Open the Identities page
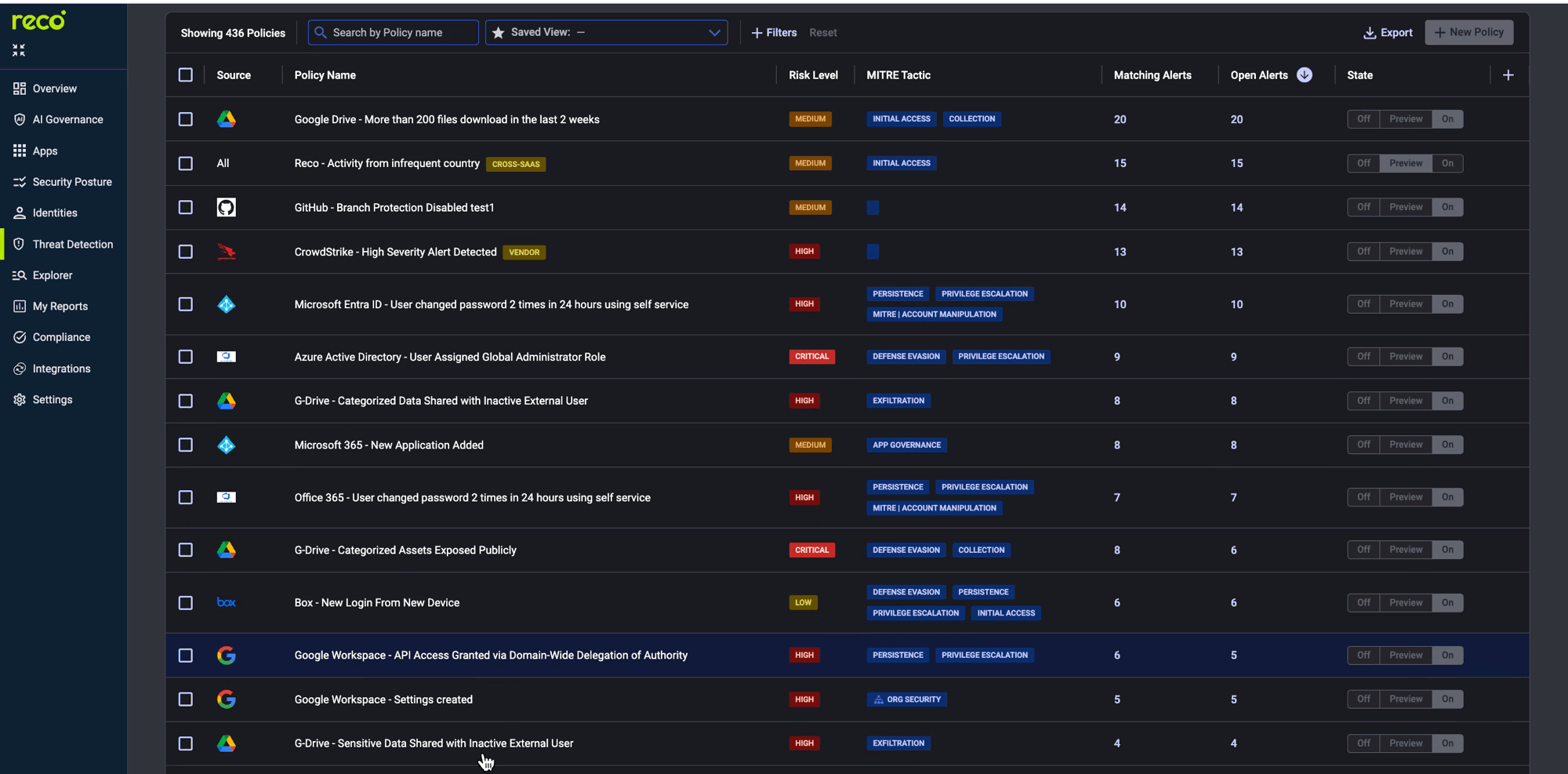The image size is (1568, 774). pyautogui.click(x=54, y=213)
